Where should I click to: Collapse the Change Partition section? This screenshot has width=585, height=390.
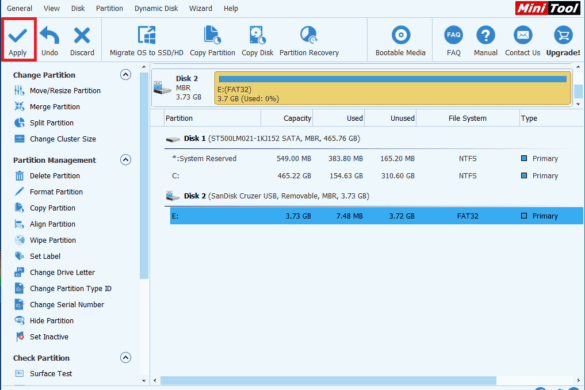pos(126,75)
